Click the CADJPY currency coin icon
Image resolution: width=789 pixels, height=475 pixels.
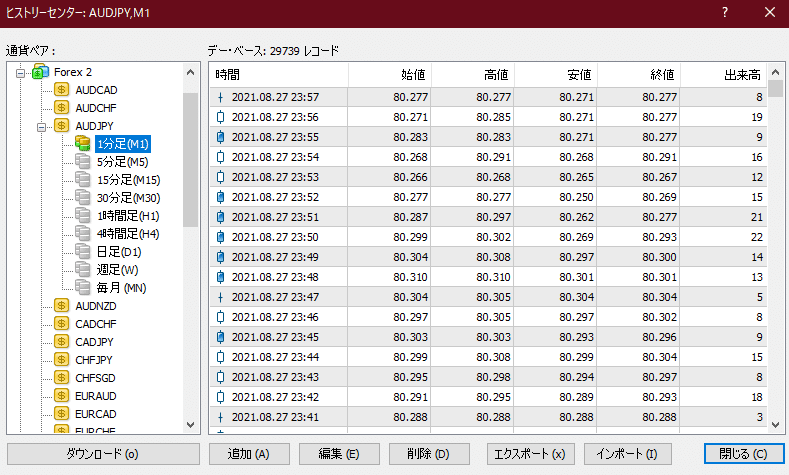(61, 342)
